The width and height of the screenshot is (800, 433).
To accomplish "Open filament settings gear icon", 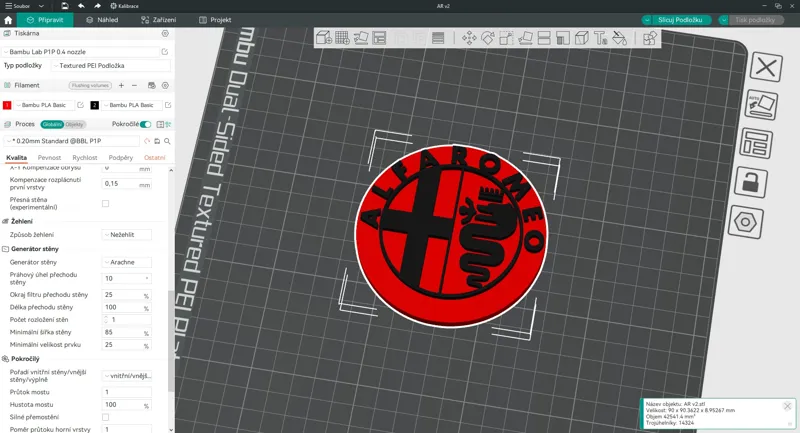I will [x=165, y=85].
